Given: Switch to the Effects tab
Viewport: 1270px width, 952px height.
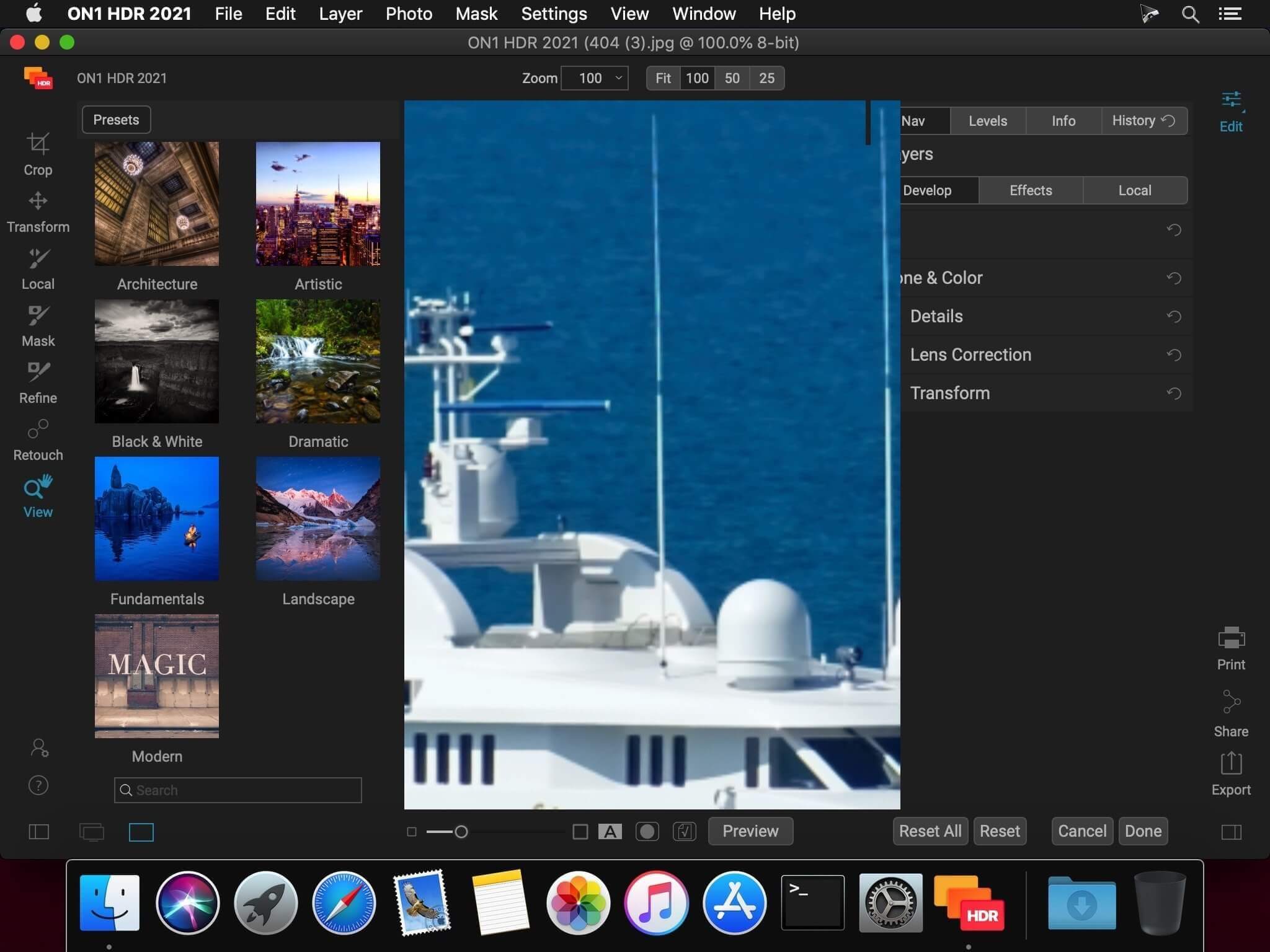Looking at the screenshot, I should point(1031,190).
